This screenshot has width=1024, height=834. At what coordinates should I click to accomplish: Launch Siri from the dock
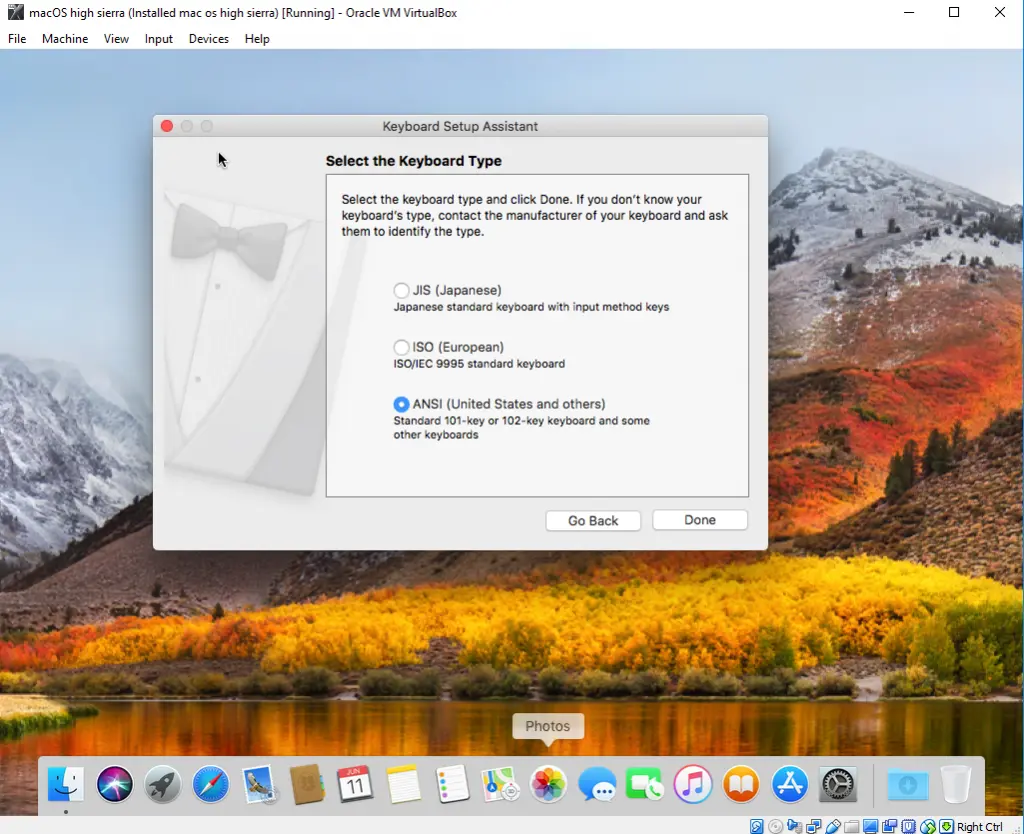tap(114, 784)
